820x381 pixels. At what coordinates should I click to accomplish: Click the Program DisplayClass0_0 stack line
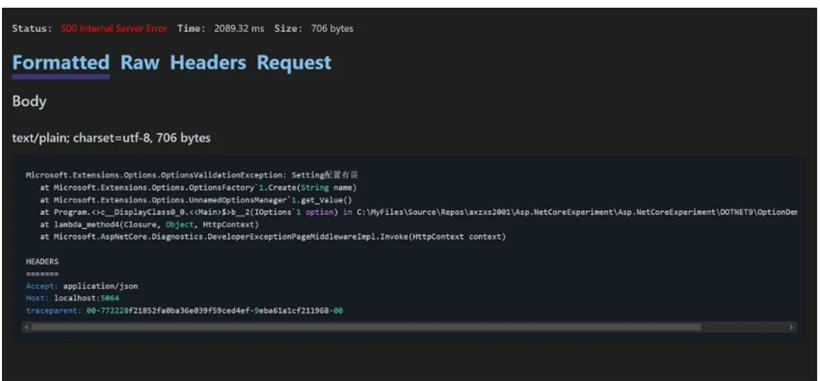pos(418,212)
